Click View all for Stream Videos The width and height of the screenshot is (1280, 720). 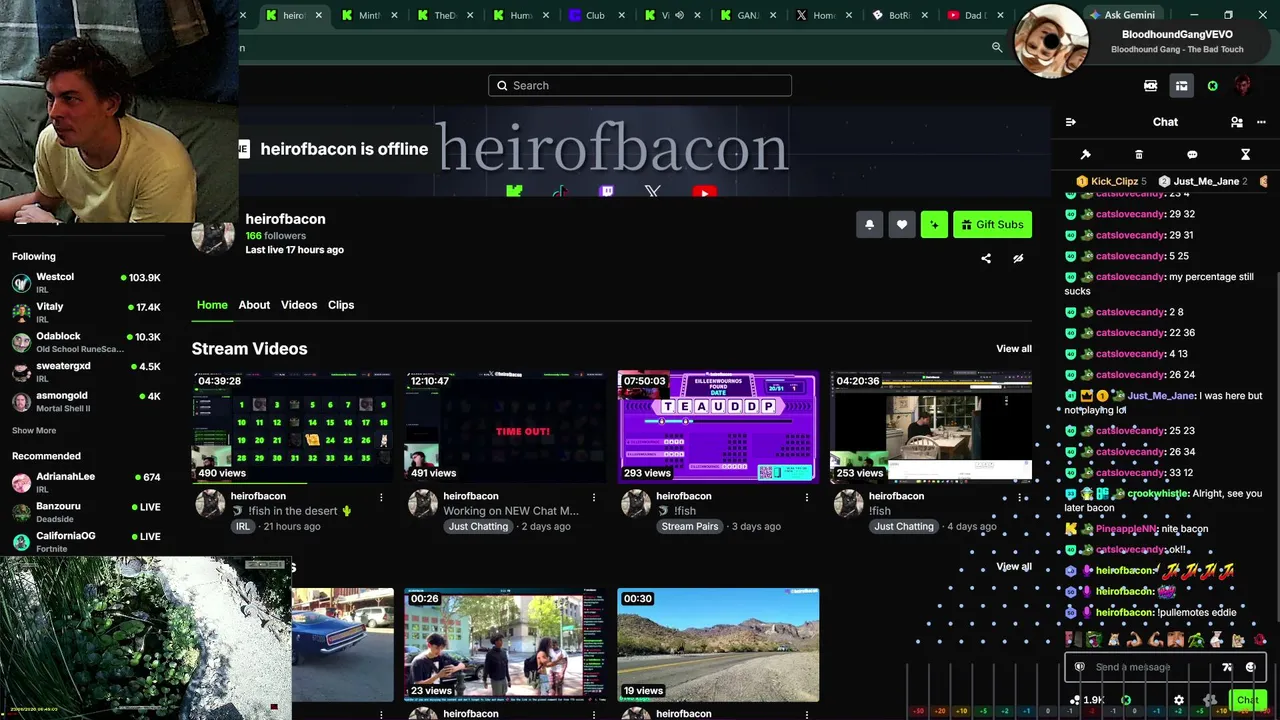(x=1014, y=349)
